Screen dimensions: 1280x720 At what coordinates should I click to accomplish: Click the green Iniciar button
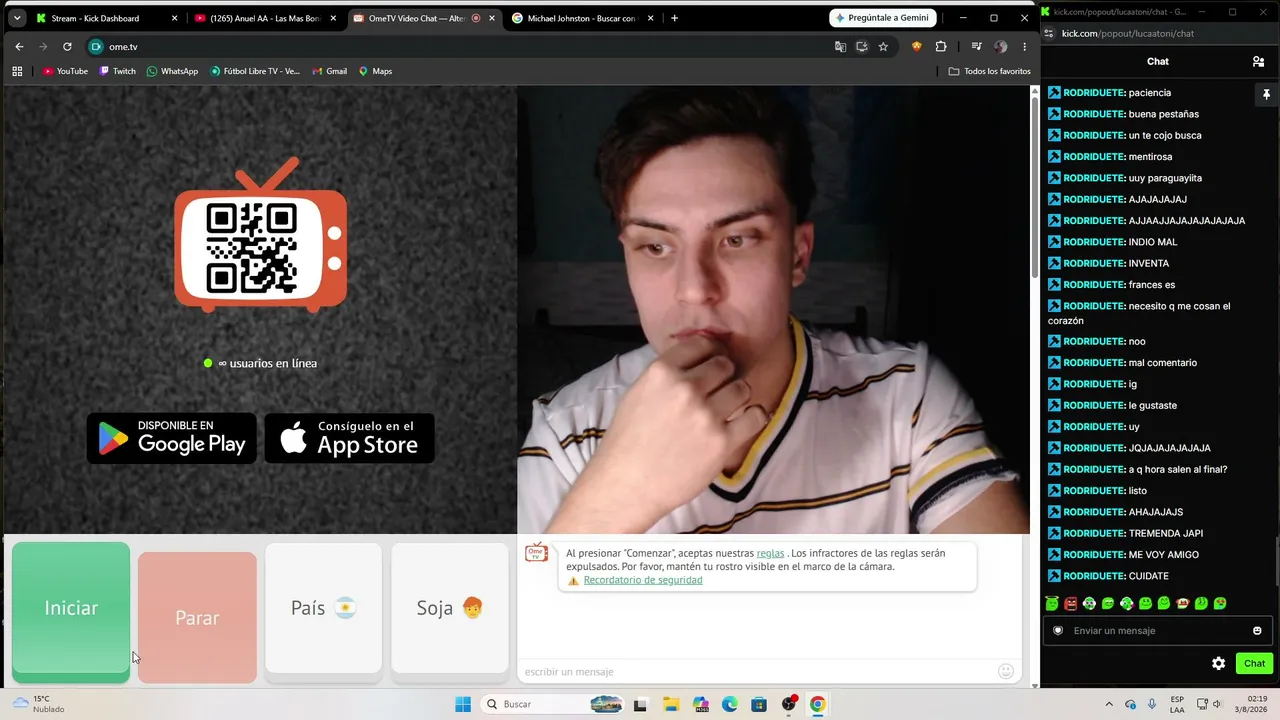(71, 612)
